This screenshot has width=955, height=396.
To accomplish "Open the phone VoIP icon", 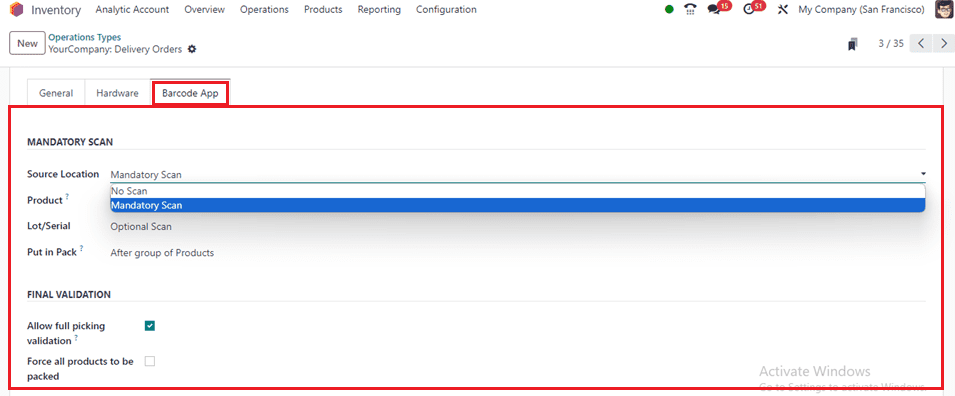I will click(689, 10).
